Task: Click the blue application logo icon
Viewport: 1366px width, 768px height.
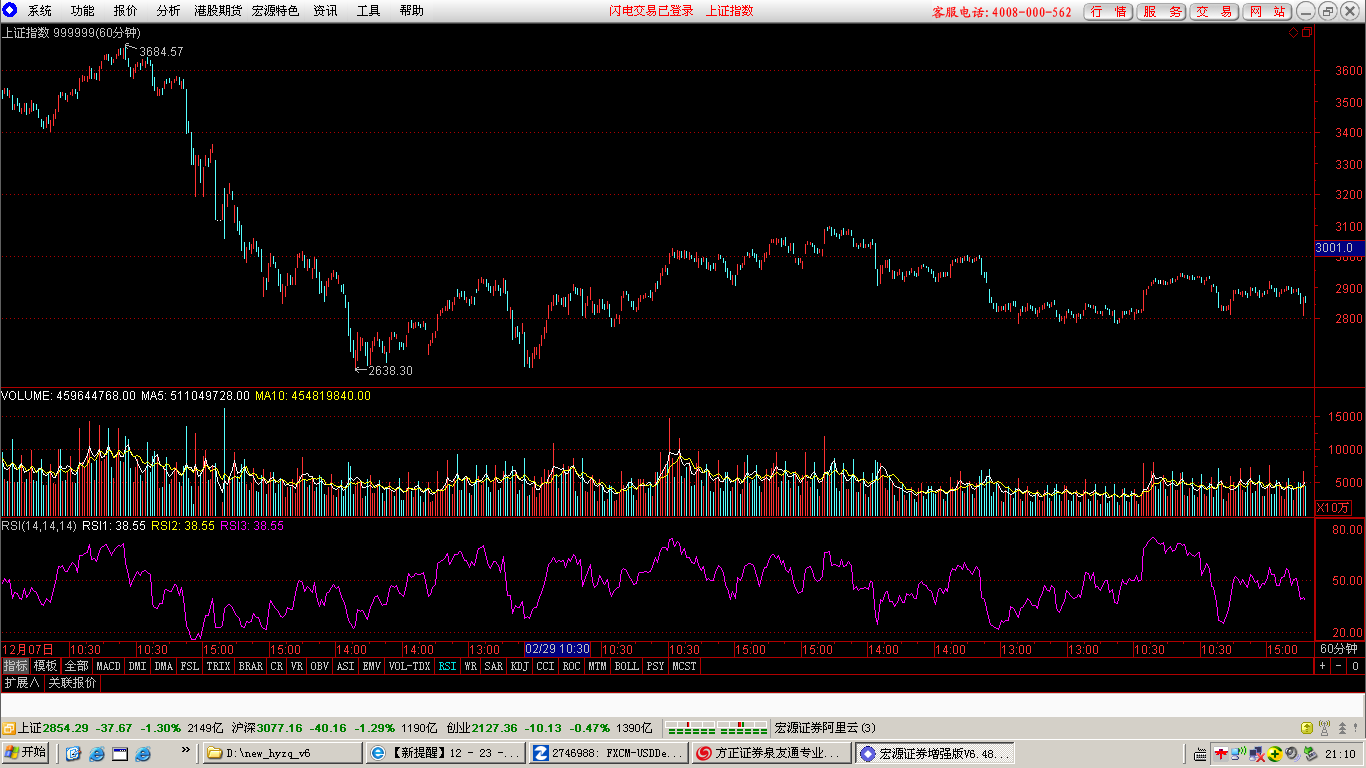Action: [x=10, y=11]
